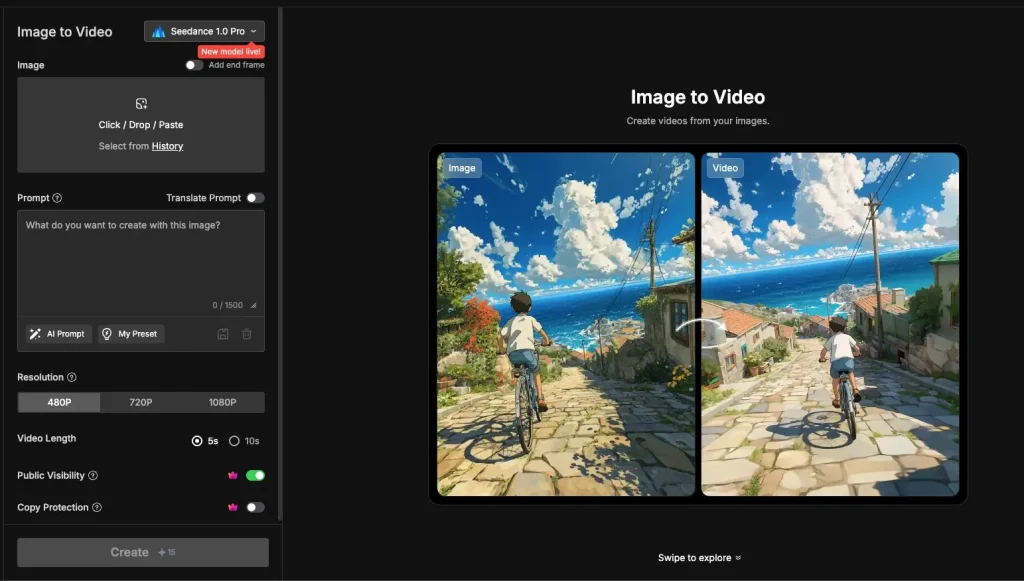This screenshot has height=581, width=1024.
Task: Save the prompt with the disk icon
Action: (223, 333)
